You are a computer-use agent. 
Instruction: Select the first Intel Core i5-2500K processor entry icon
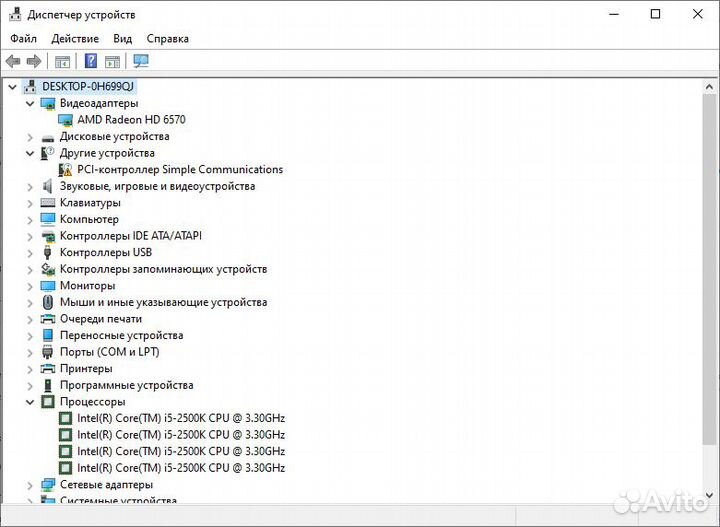coord(65,418)
